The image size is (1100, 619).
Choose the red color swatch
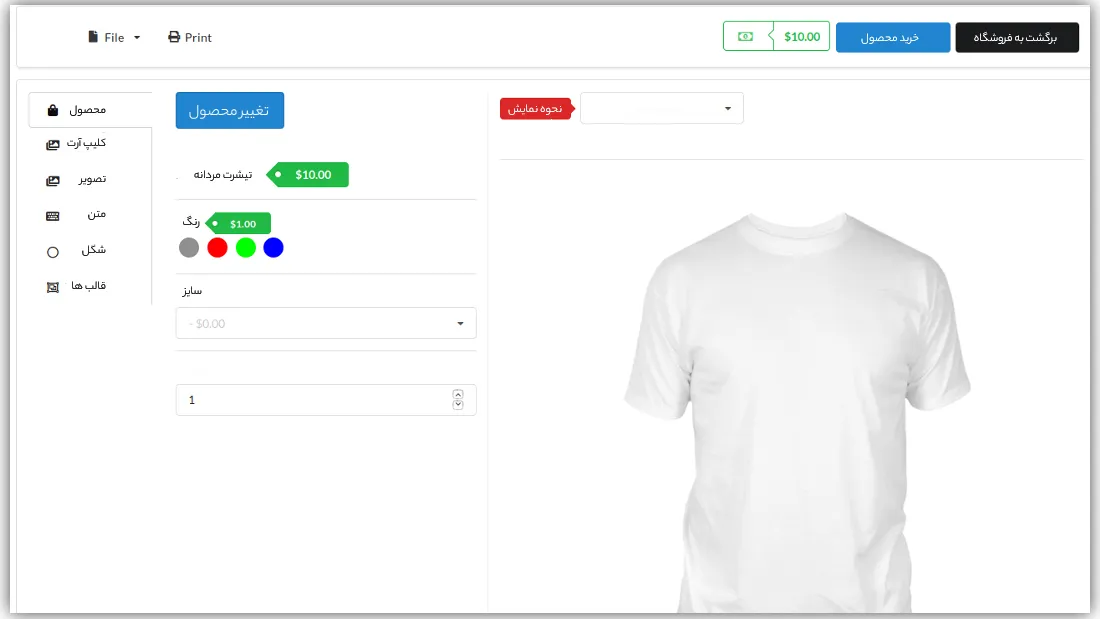pyautogui.click(x=217, y=247)
